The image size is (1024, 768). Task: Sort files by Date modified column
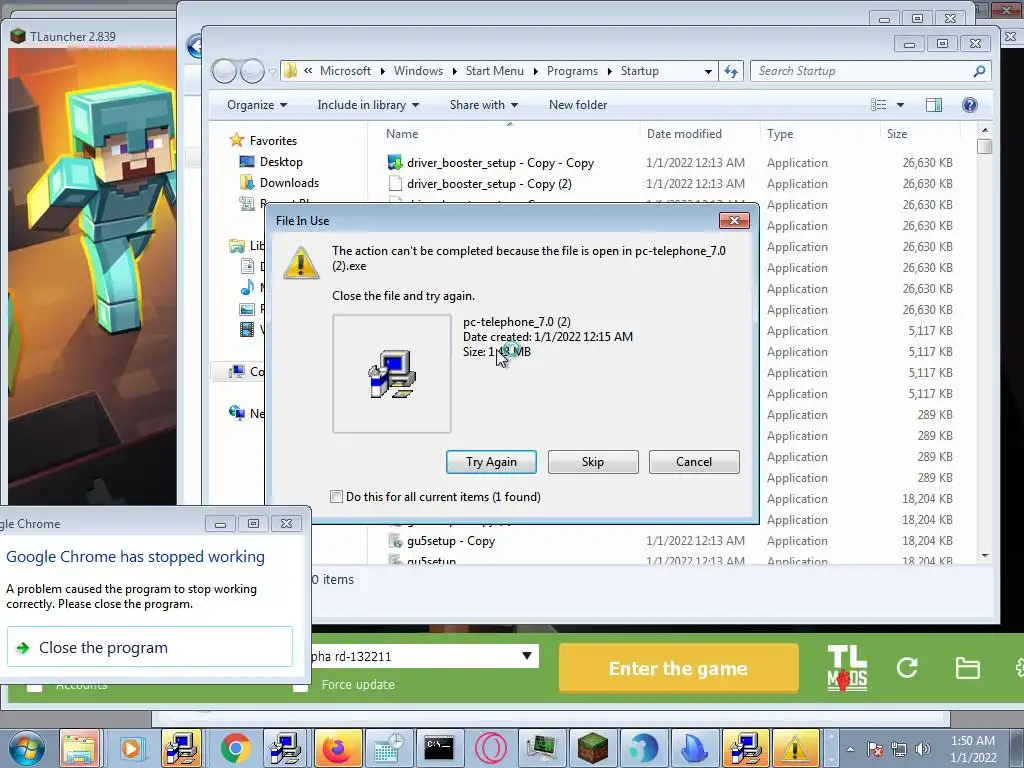tap(684, 134)
